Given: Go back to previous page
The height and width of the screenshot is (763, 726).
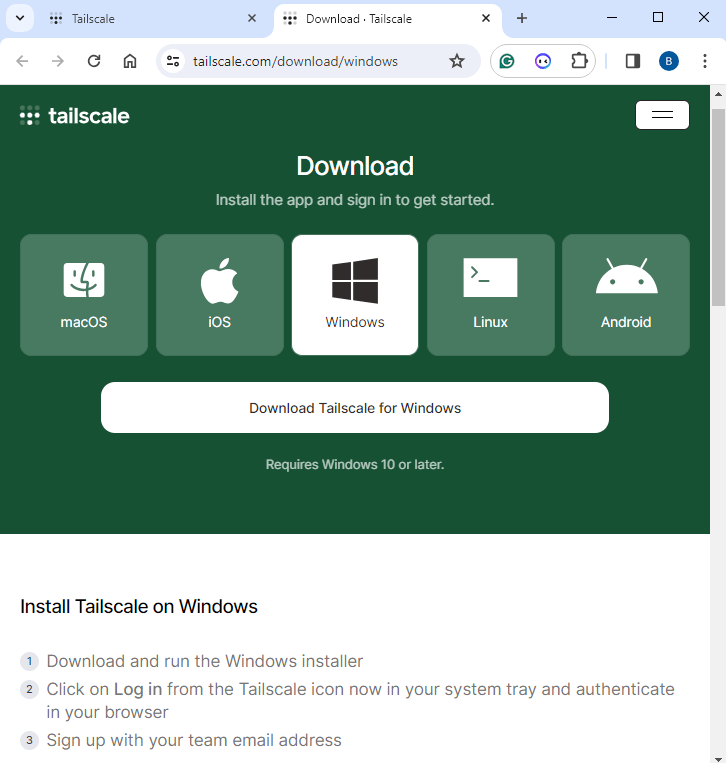Looking at the screenshot, I should tap(22, 61).
